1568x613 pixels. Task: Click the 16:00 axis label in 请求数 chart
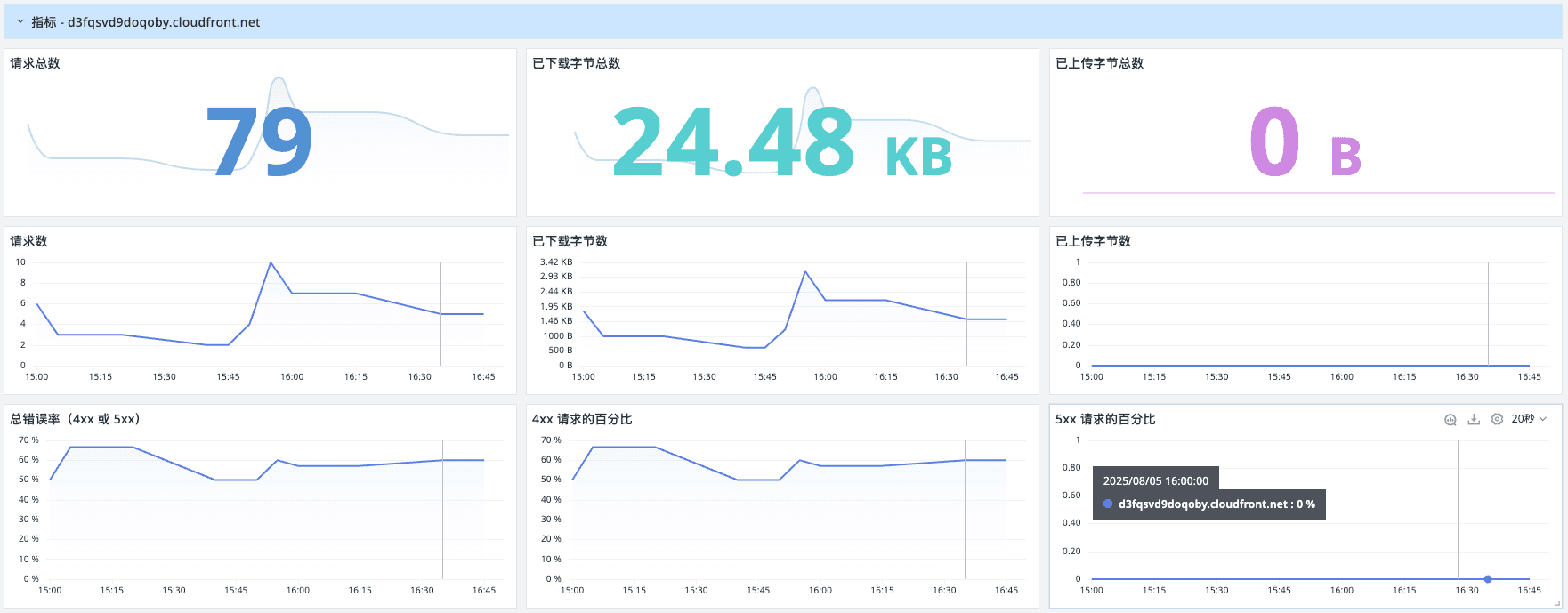(292, 377)
